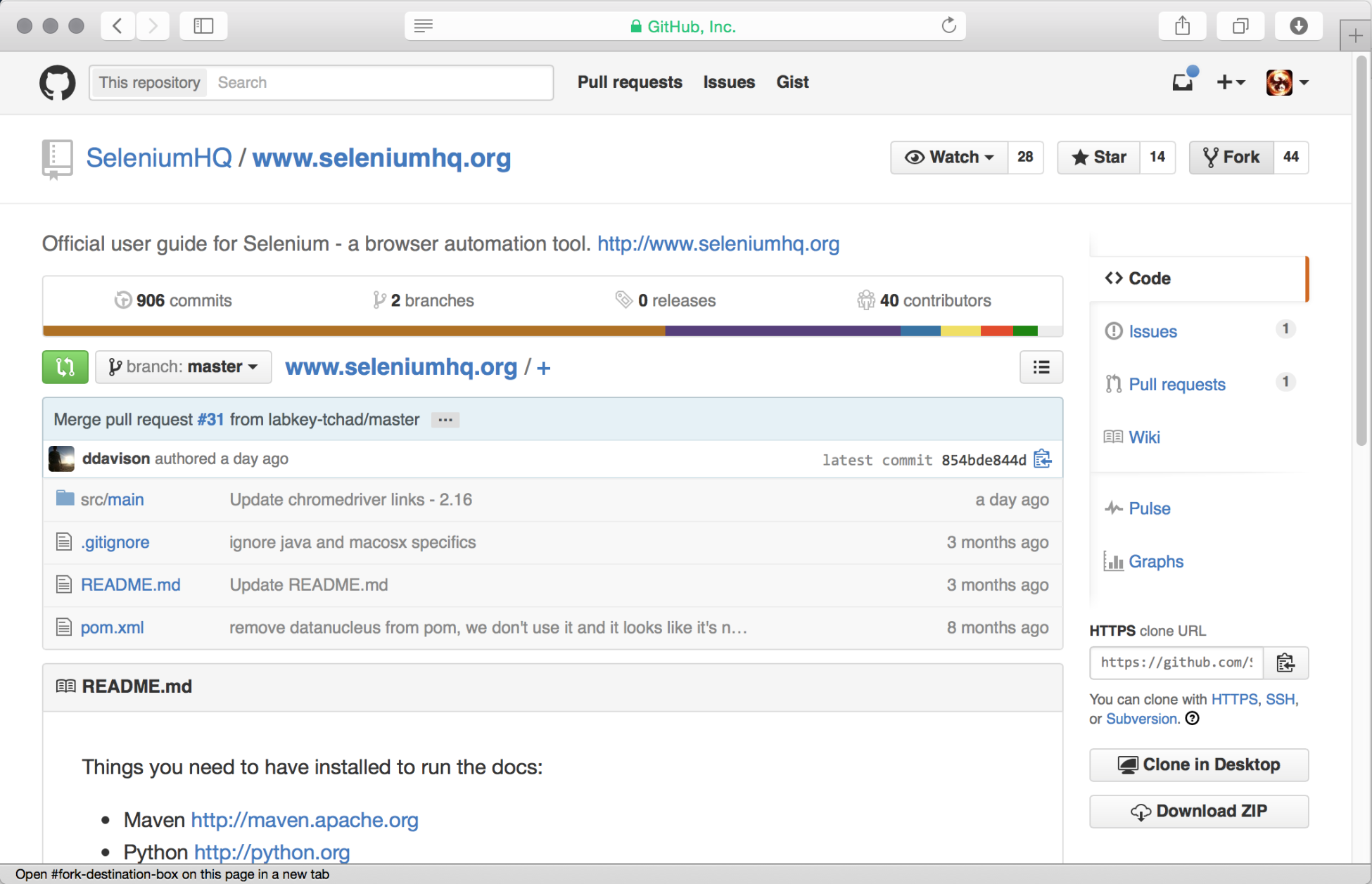The height and width of the screenshot is (884, 1372).
Task: Click the fork count 44
Action: pyautogui.click(x=1290, y=157)
